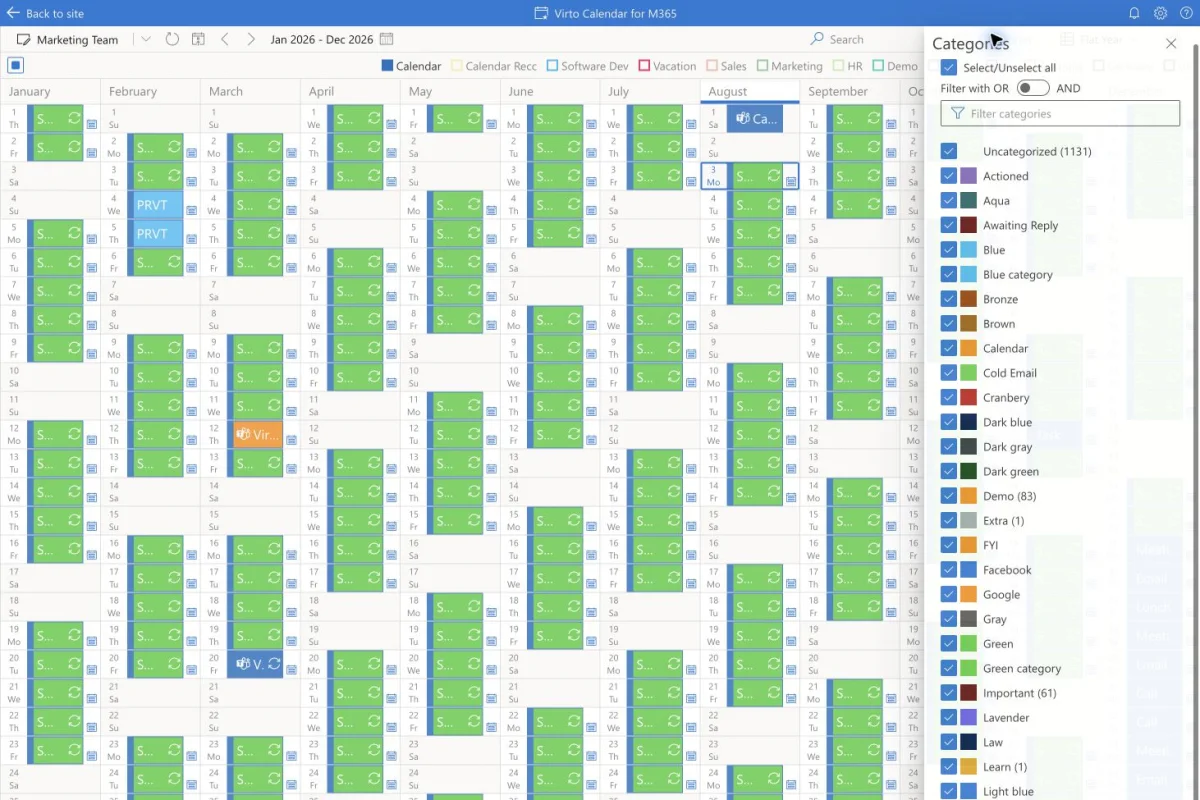Open first PRVT event on February 4

coord(155,205)
